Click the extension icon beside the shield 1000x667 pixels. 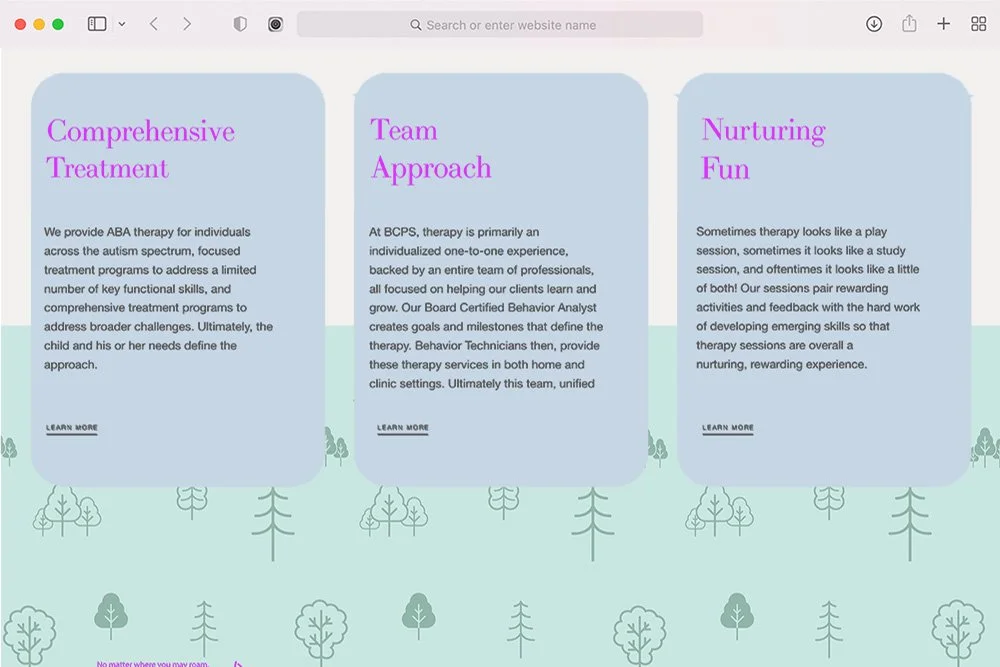coord(275,23)
